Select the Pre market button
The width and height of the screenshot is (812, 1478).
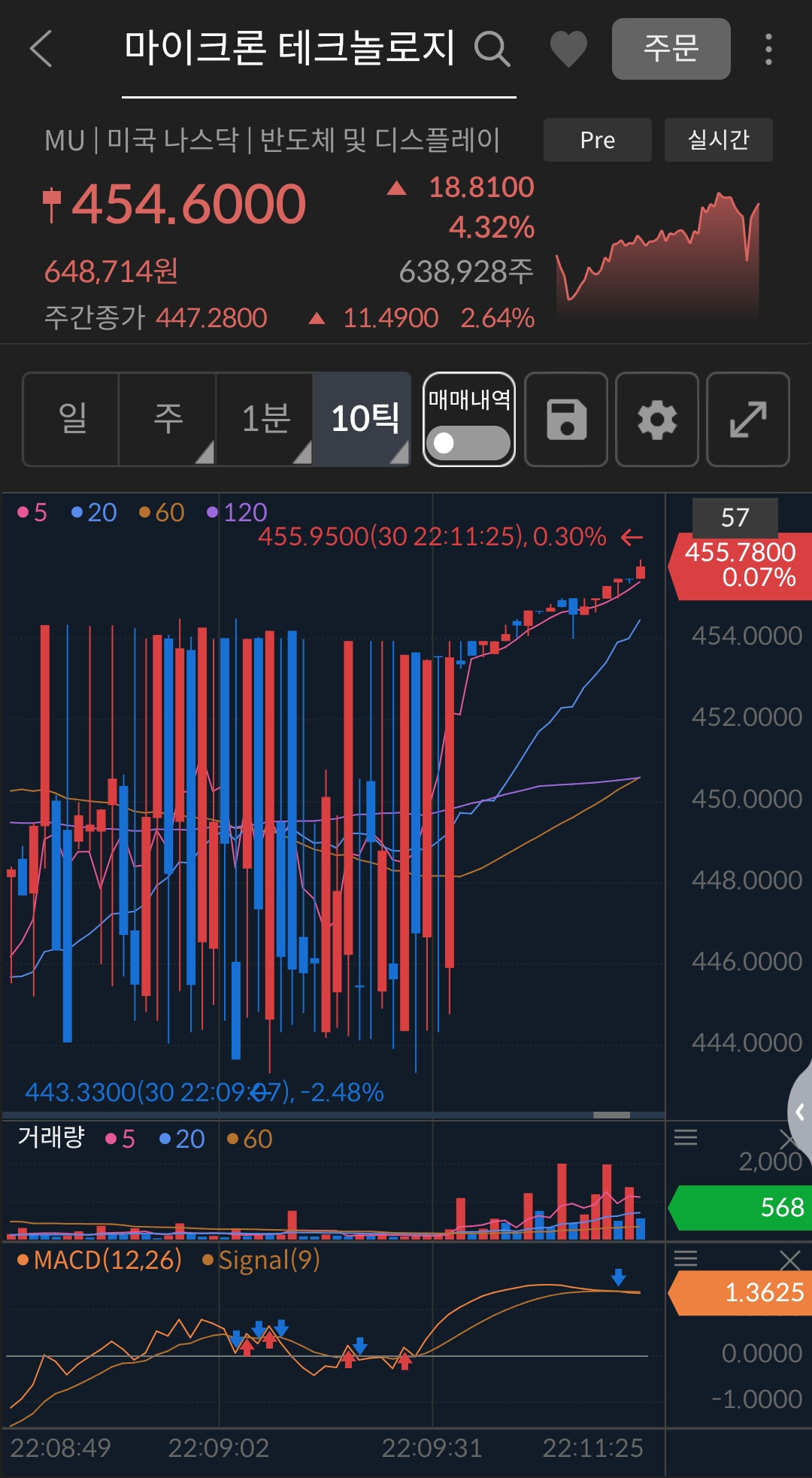tap(597, 140)
